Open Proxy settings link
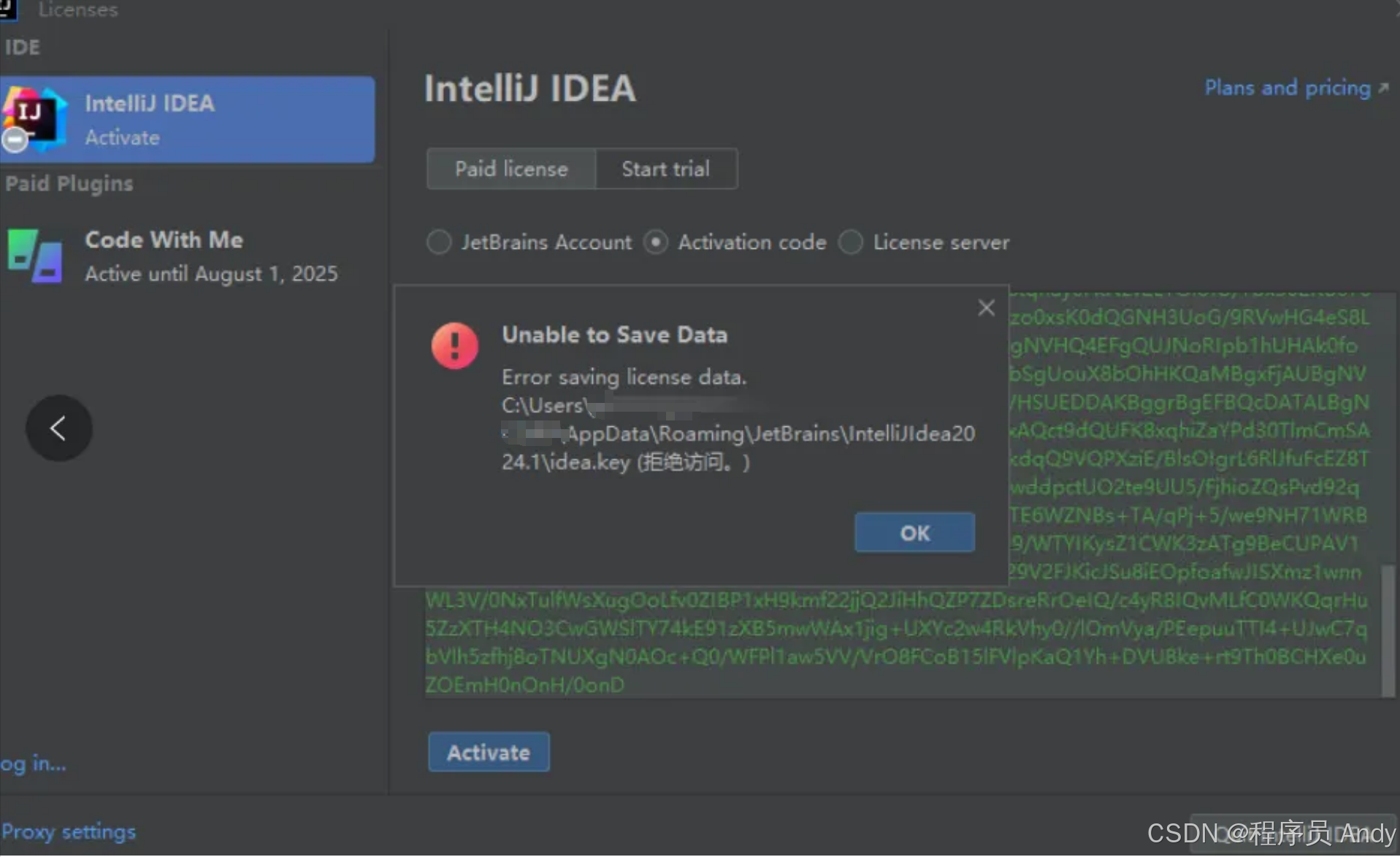The image size is (1400, 857). pyautogui.click(x=68, y=832)
